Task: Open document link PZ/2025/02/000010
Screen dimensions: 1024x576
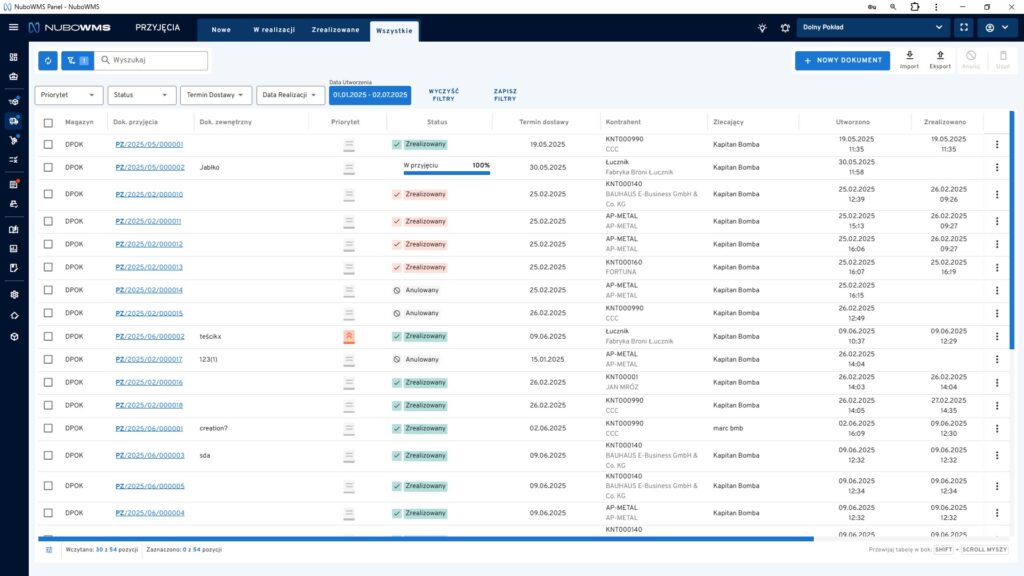Action: (149, 195)
